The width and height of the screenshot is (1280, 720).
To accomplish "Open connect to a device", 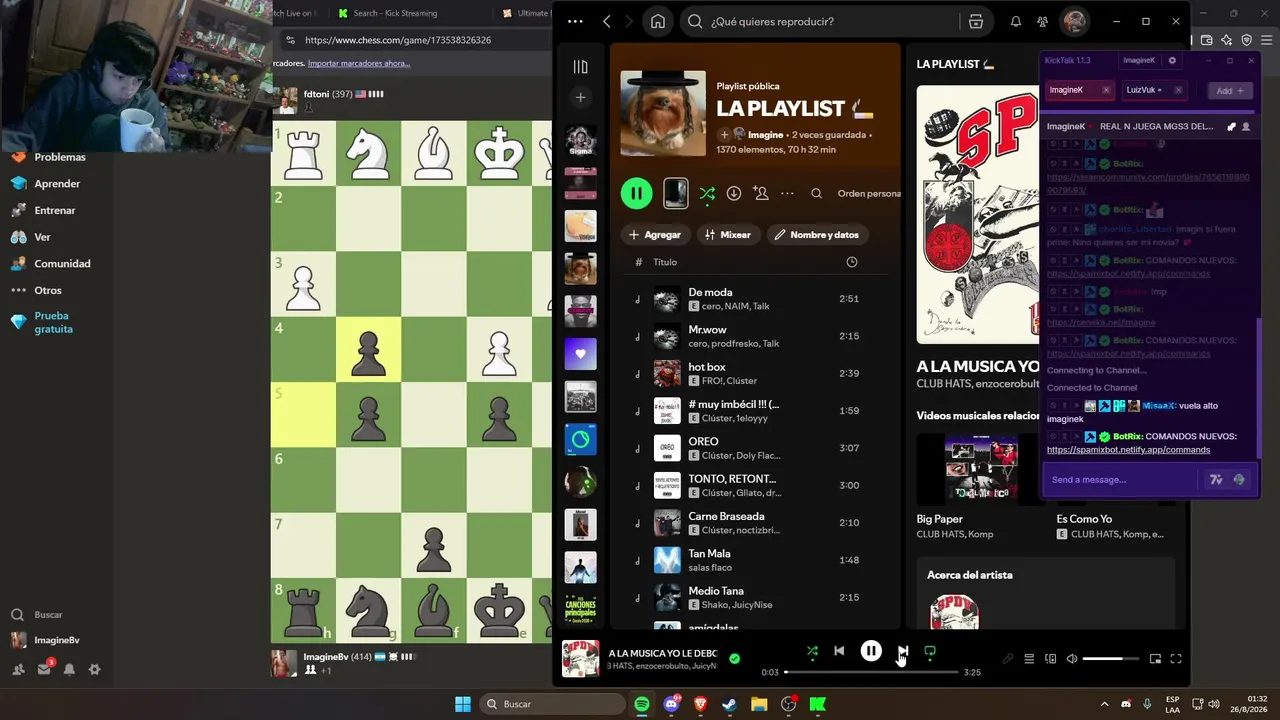I will (1051, 659).
